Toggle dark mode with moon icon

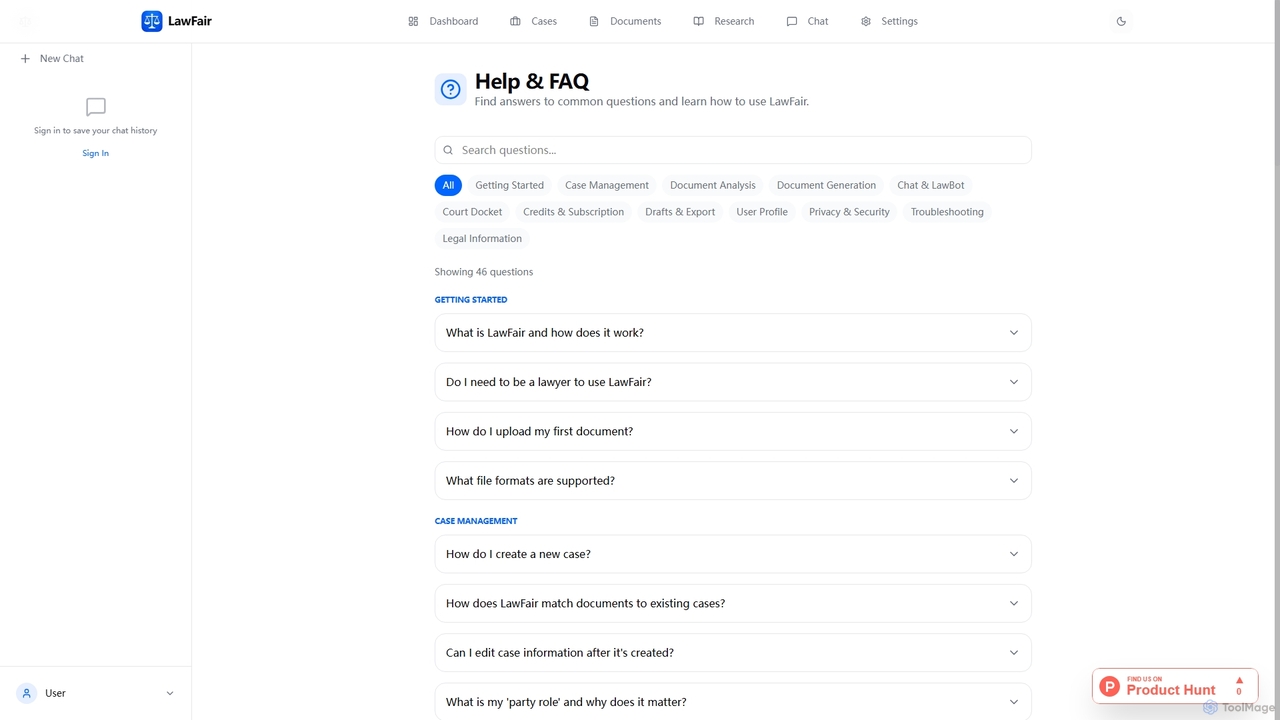coord(1121,21)
